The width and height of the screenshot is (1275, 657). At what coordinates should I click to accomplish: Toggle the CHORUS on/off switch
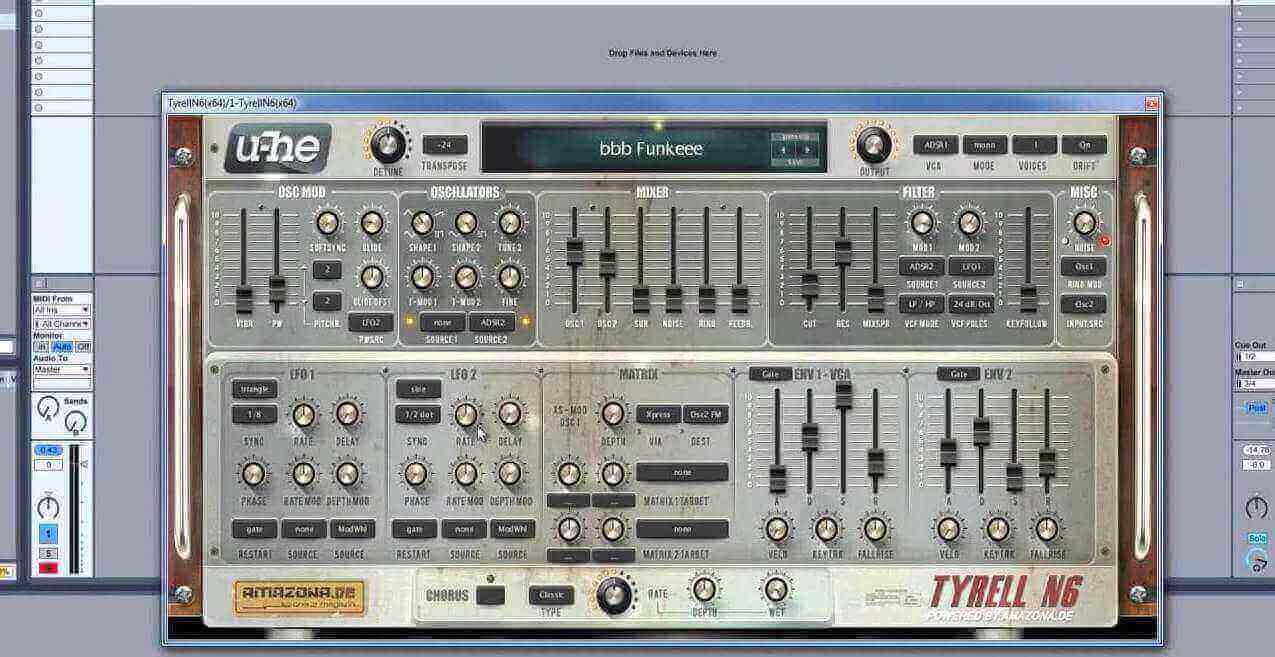point(490,595)
